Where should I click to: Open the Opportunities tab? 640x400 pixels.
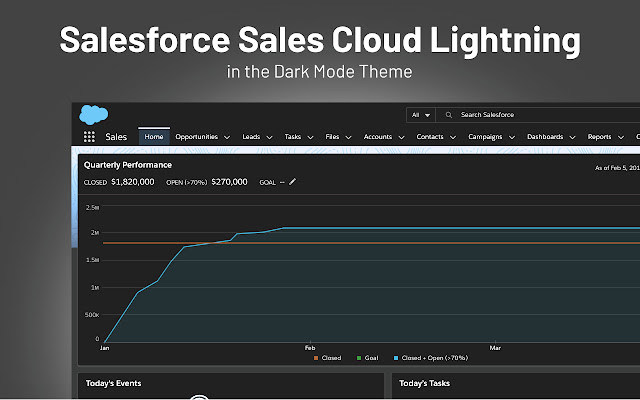pos(196,137)
